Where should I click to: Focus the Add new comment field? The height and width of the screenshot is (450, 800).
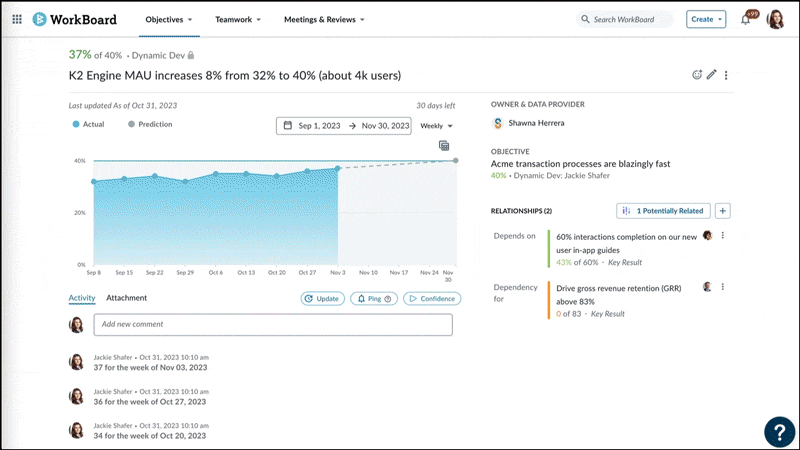273,324
